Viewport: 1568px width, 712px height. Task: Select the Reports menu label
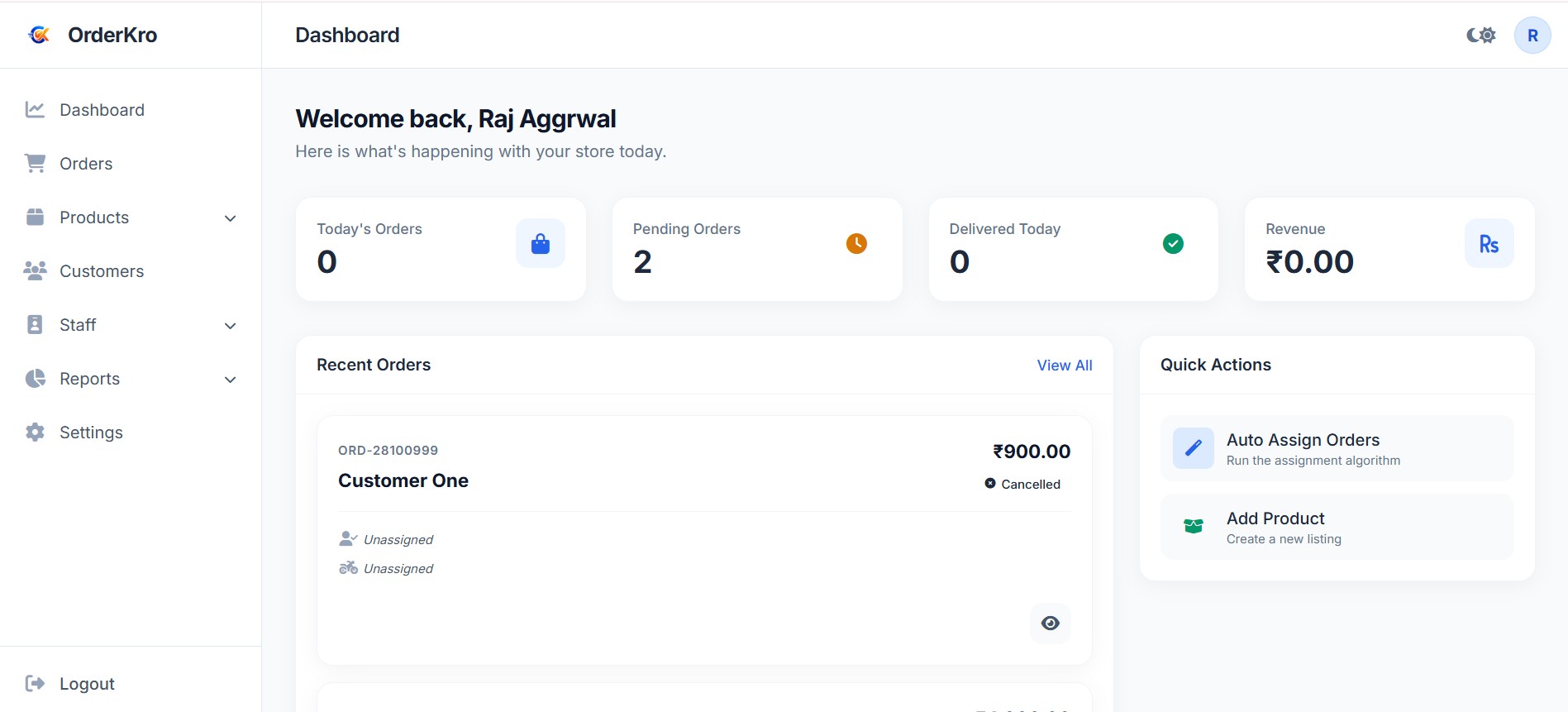[x=89, y=379]
